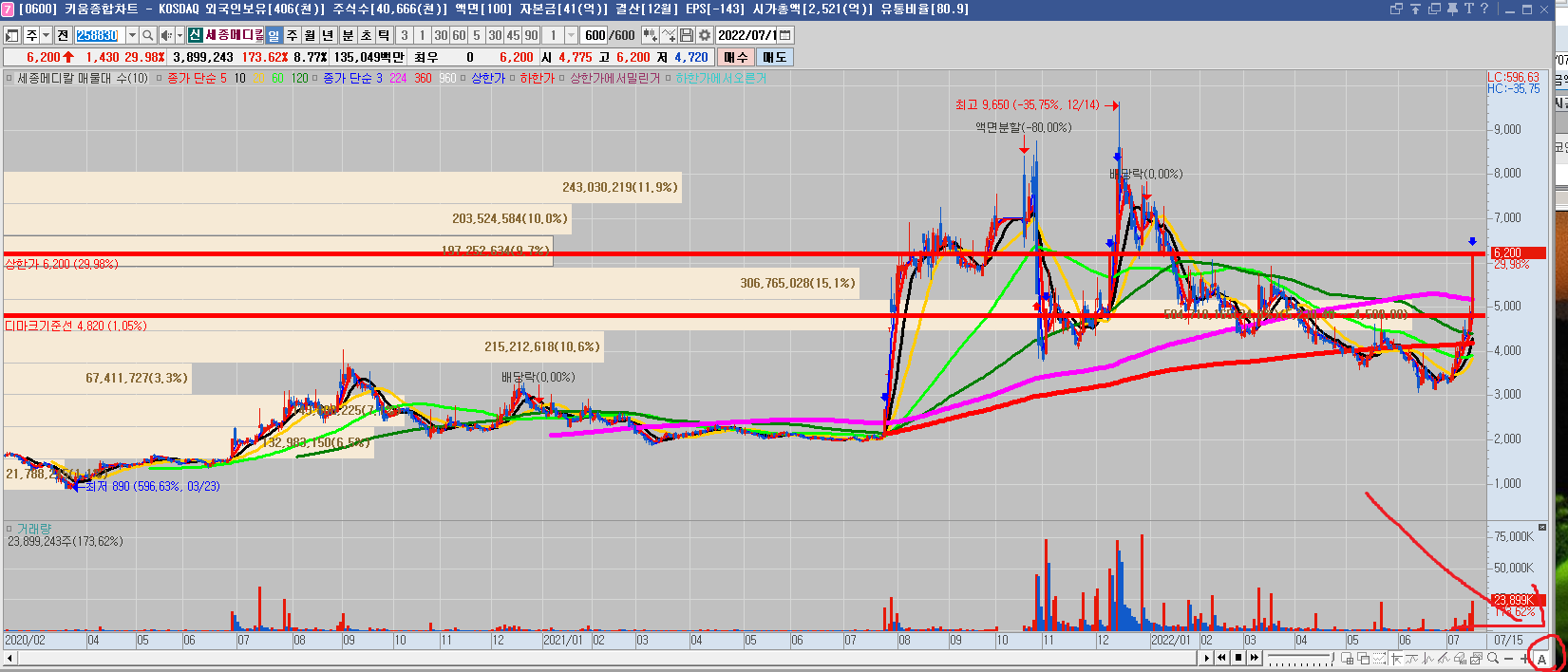
Task: Open calendar picker next to date 2022/07/1
Action: tap(784, 35)
